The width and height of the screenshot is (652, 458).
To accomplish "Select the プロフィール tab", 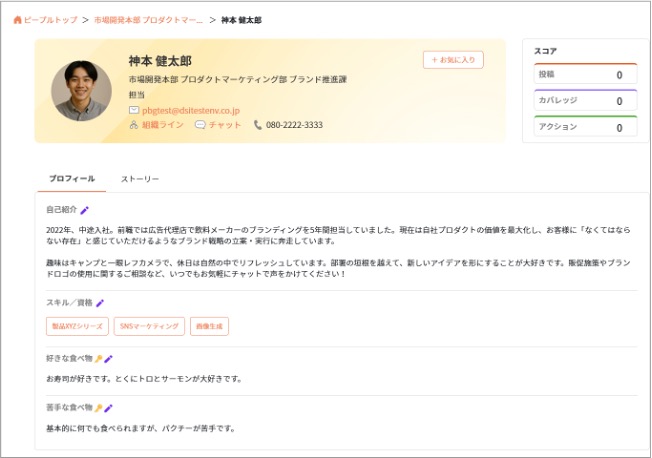I will pos(72,179).
